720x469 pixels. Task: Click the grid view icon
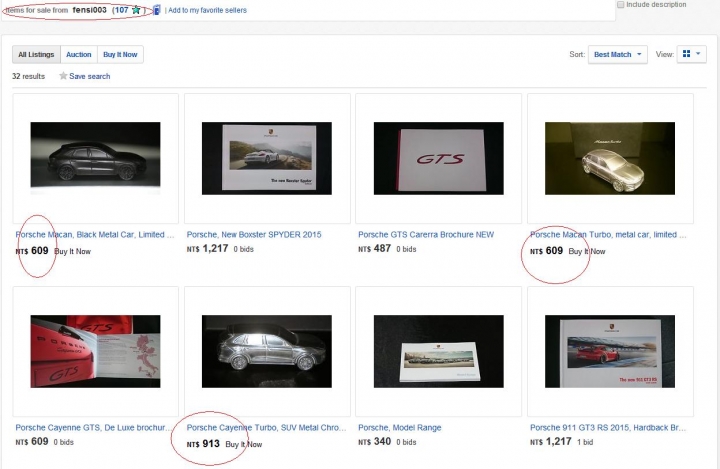686,54
